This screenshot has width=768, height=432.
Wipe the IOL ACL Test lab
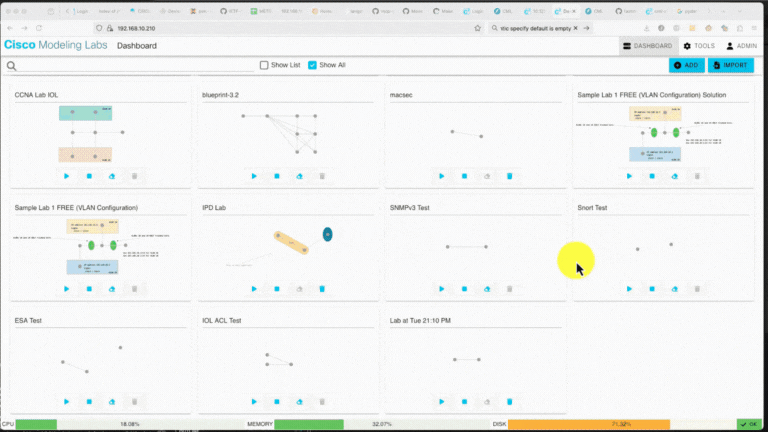(299, 401)
